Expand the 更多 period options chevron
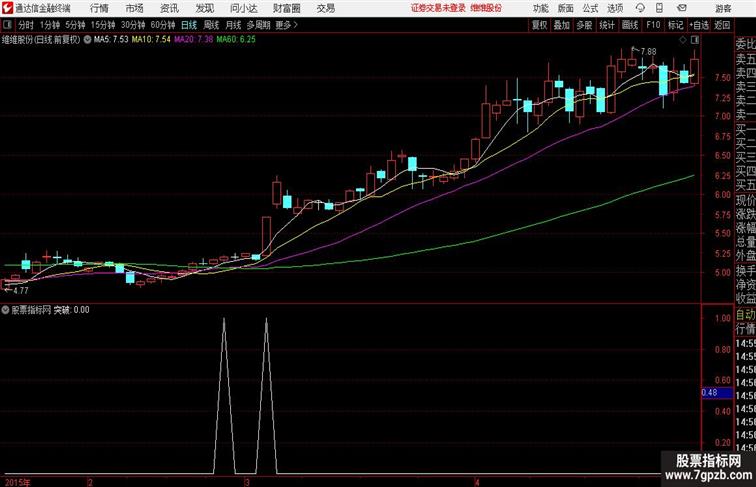756x487 pixels. tap(296, 25)
